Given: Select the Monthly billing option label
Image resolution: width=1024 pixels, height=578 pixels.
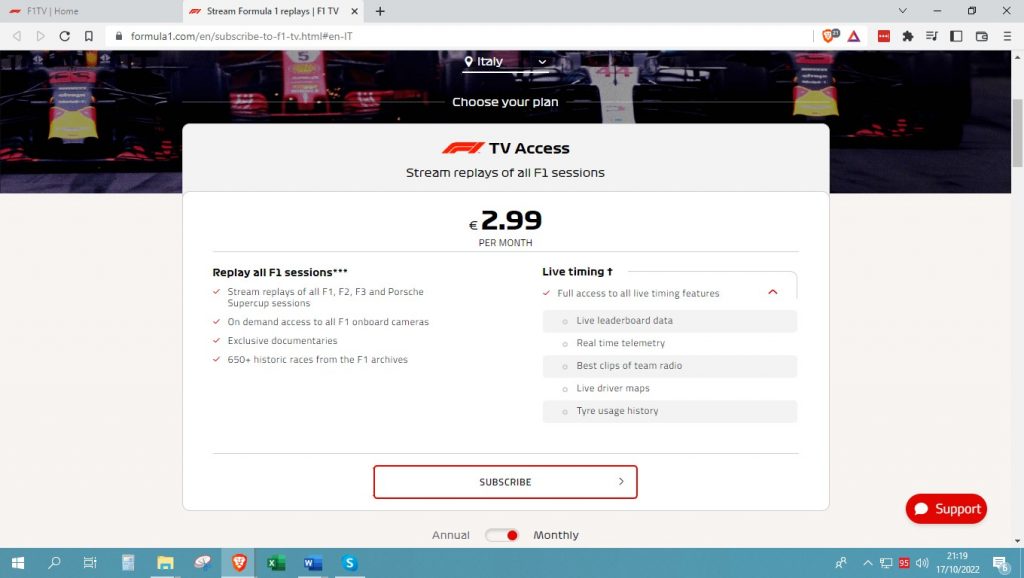Looking at the screenshot, I should pos(556,535).
